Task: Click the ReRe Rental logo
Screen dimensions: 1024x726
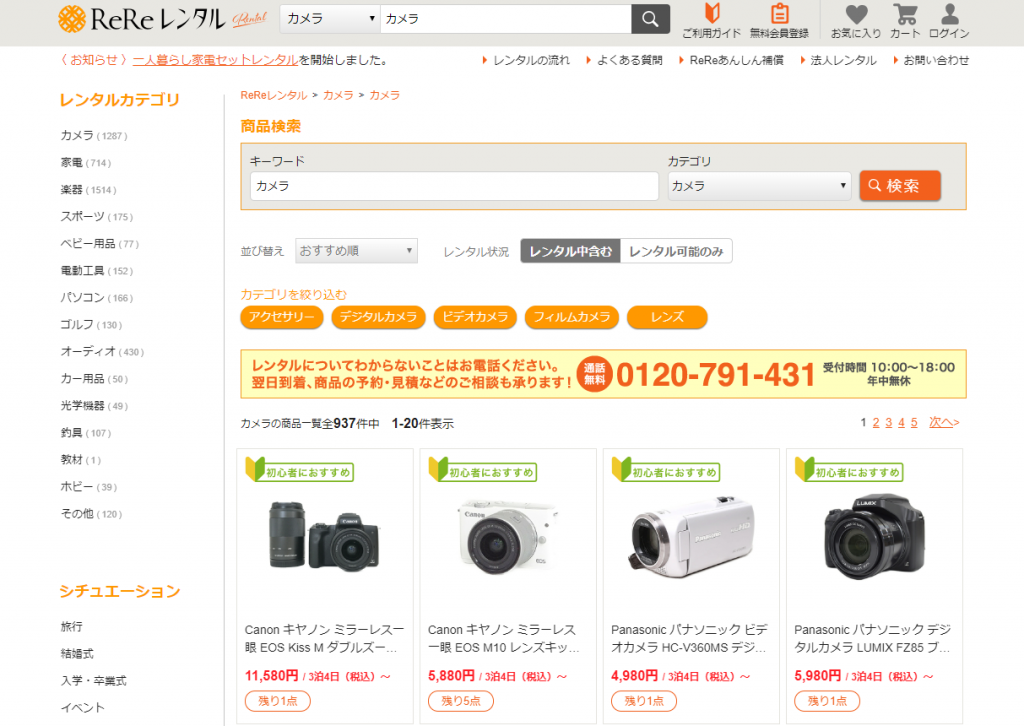Action: coord(163,19)
